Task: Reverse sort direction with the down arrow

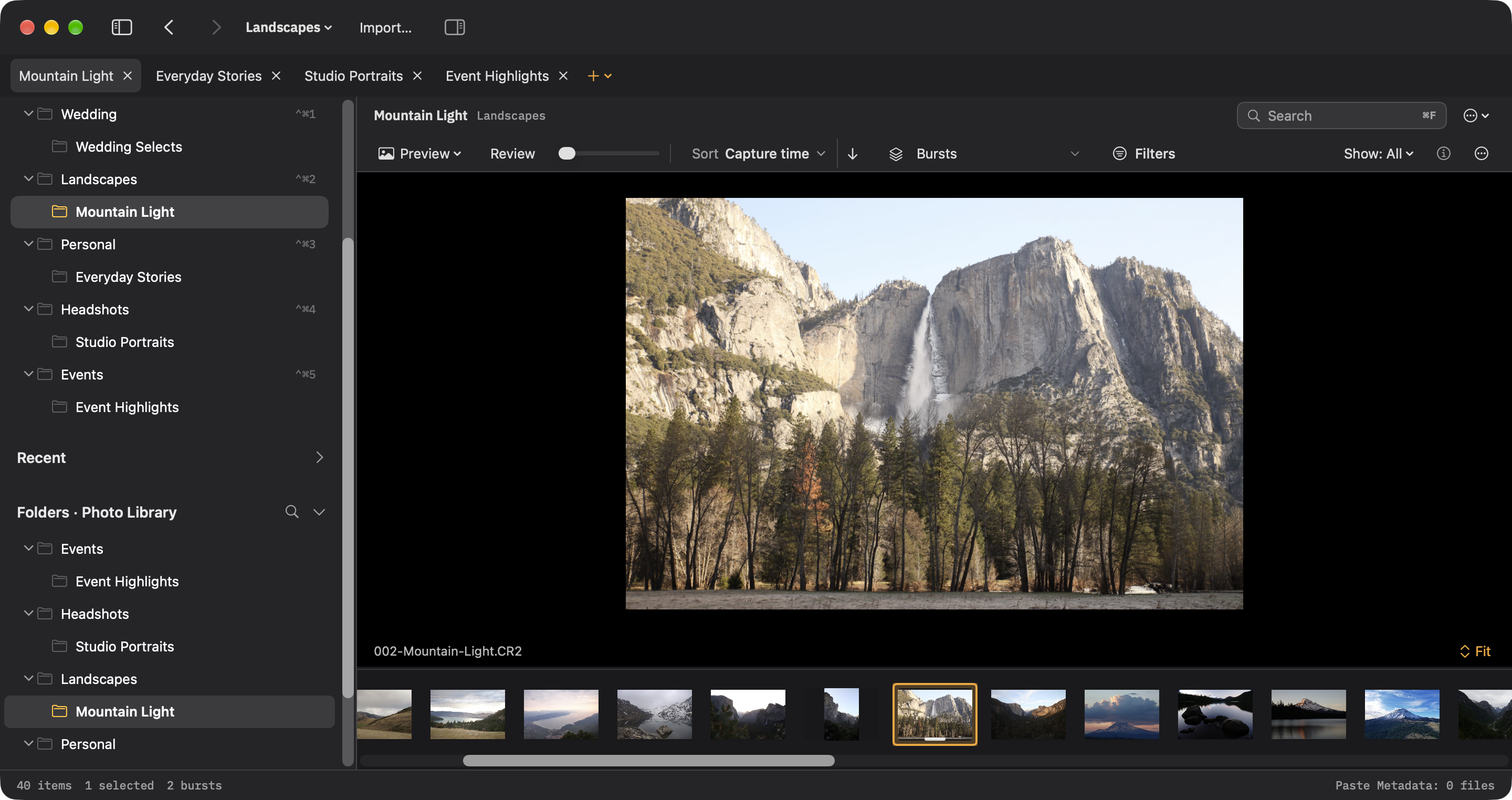Action: pos(852,154)
